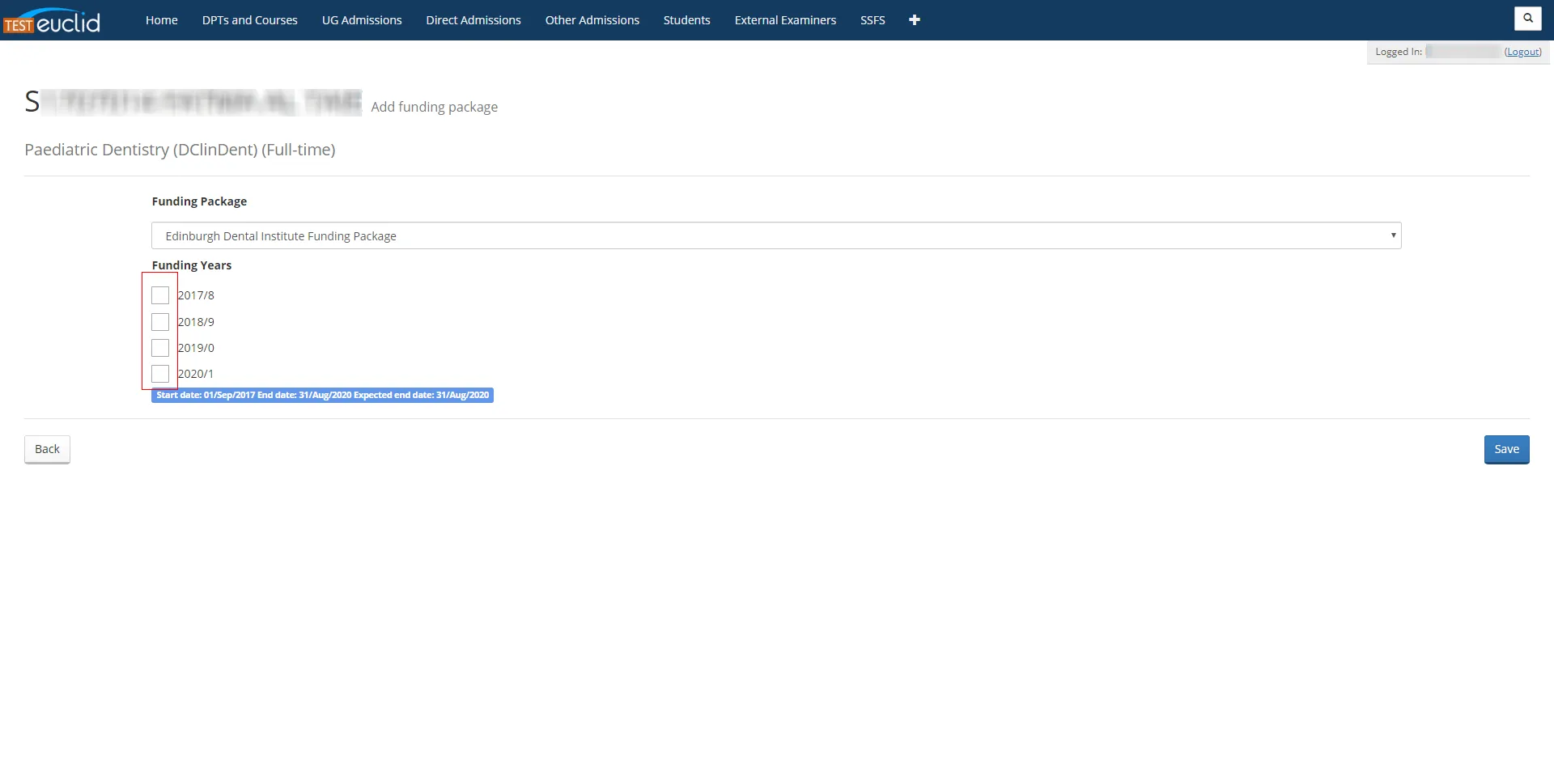Open the DPTs and Courses menu
Screen dimensions: 1554x784
pos(249,20)
